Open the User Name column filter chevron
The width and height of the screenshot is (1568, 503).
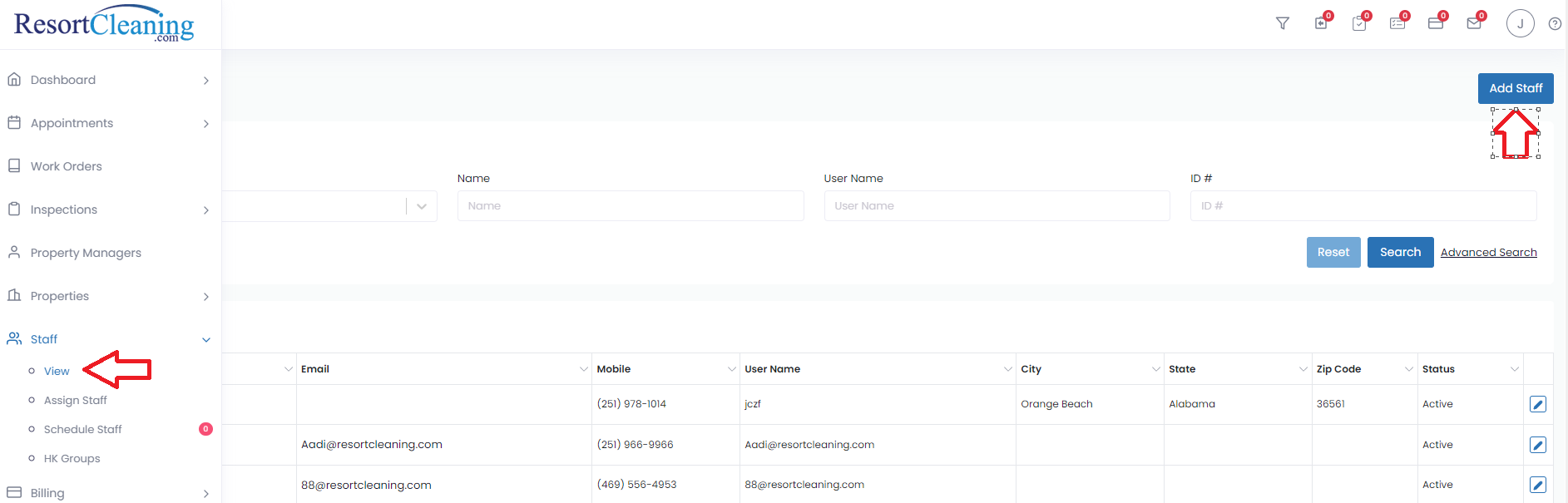pos(1008,369)
